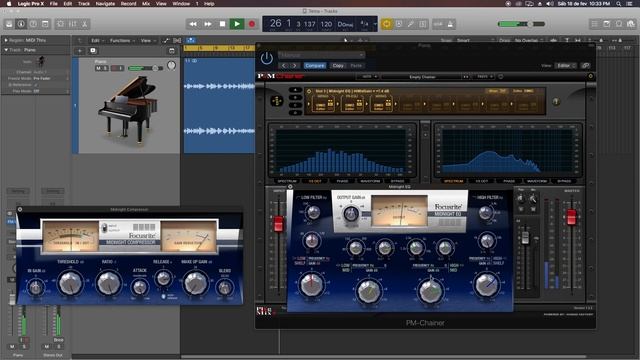This screenshot has height=360, width=640.
Task: Open the tracks View menu
Action: point(147,40)
